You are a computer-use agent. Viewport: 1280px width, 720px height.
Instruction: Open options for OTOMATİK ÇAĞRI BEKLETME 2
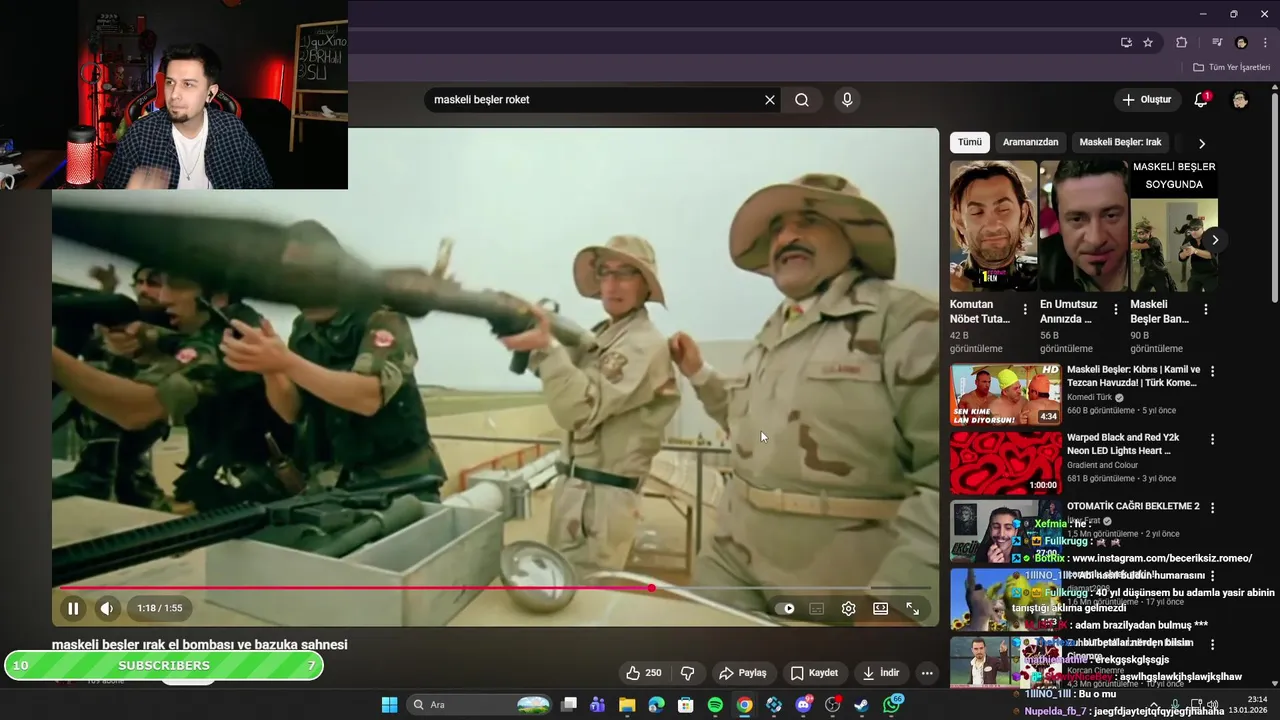(x=1212, y=507)
